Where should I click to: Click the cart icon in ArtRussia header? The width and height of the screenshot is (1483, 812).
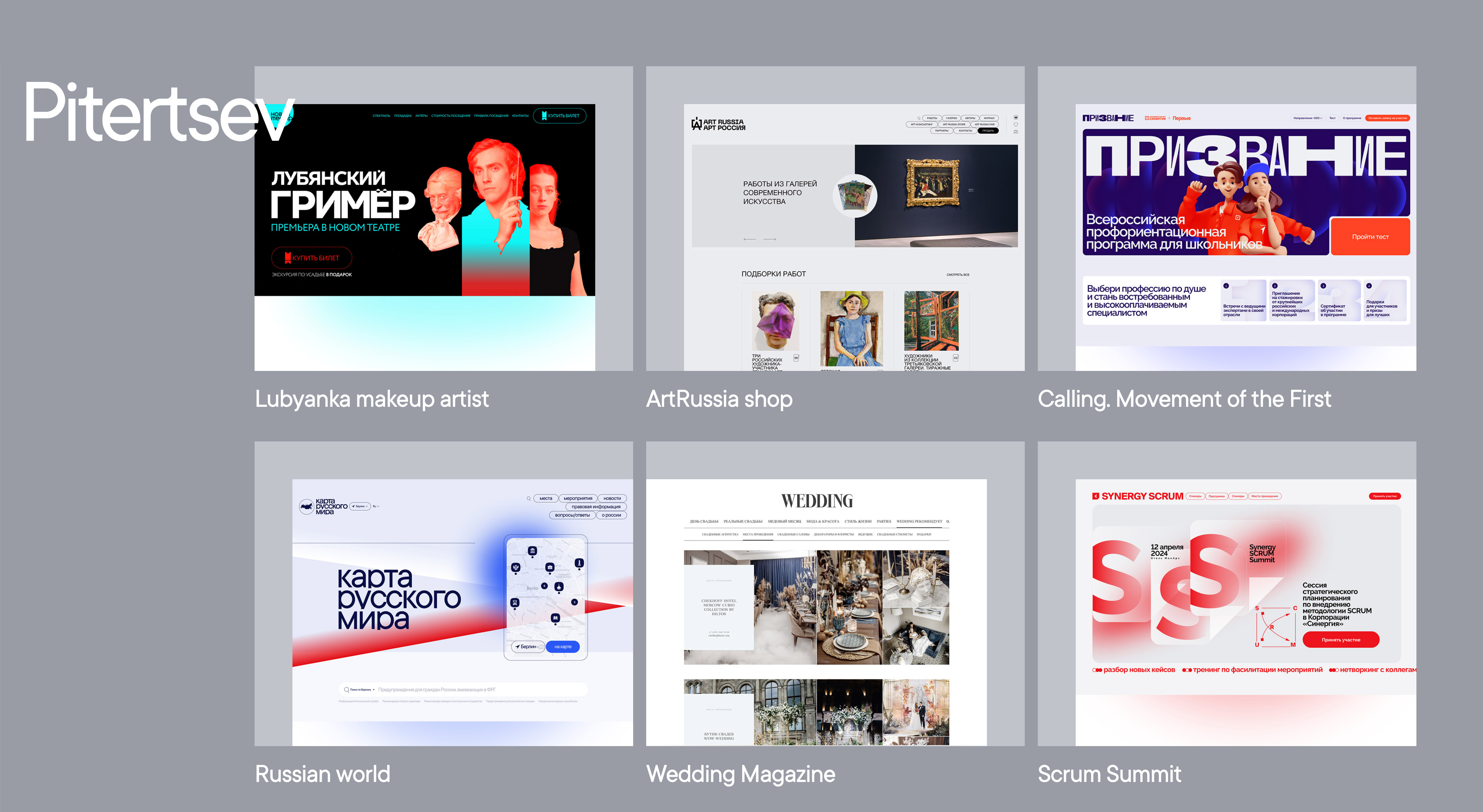(x=1016, y=117)
